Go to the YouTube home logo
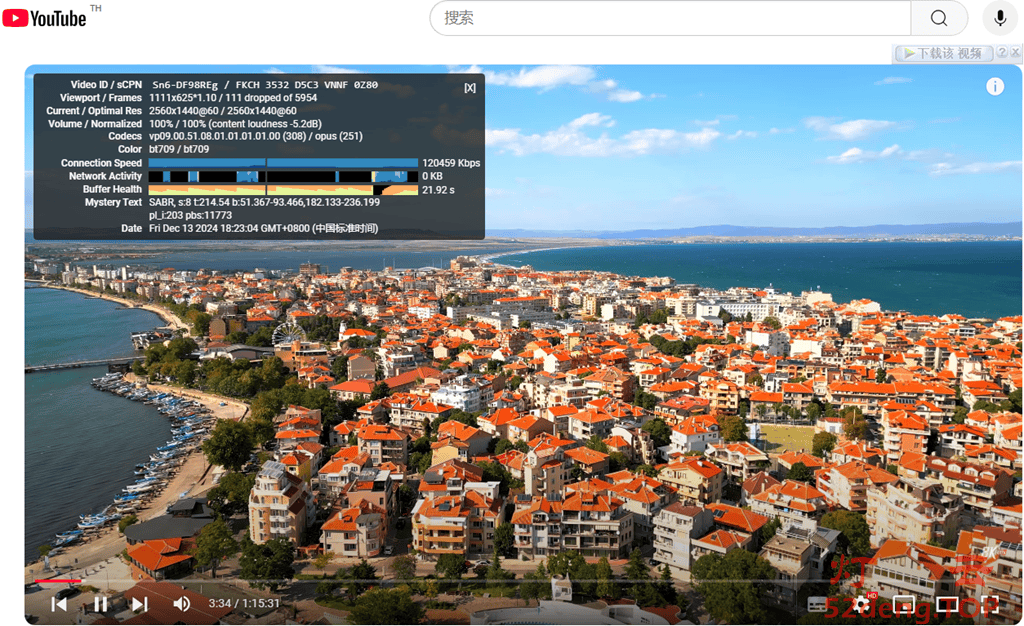 (x=45, y=18)
